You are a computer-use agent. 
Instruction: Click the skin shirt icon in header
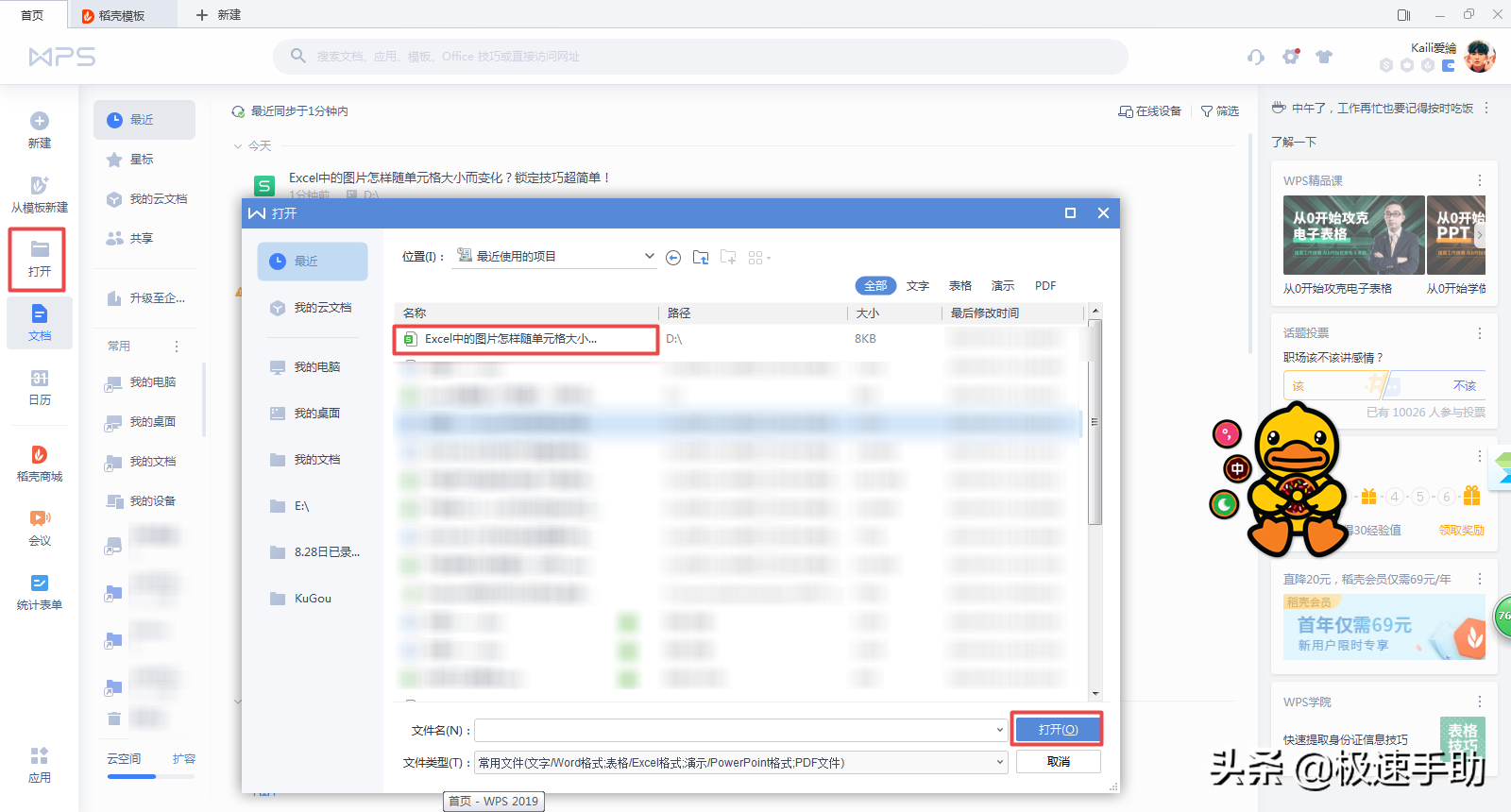click(1324, 57)
